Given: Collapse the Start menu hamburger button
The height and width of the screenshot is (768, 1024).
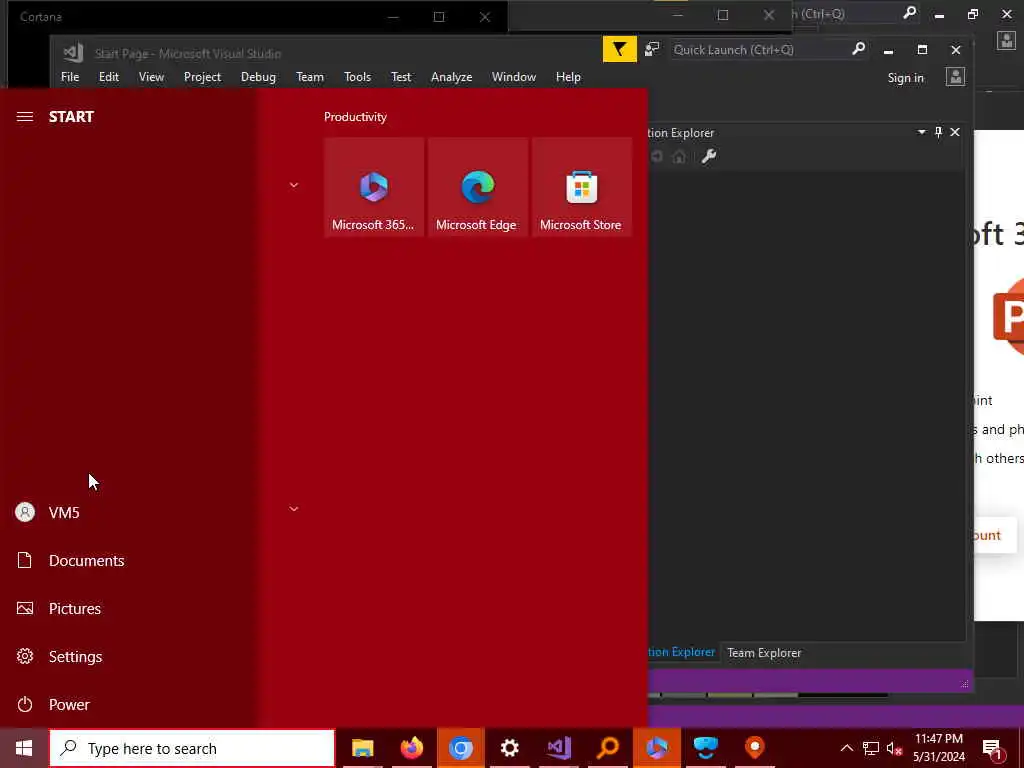Looking at the screenshot, I should [25, 116].
